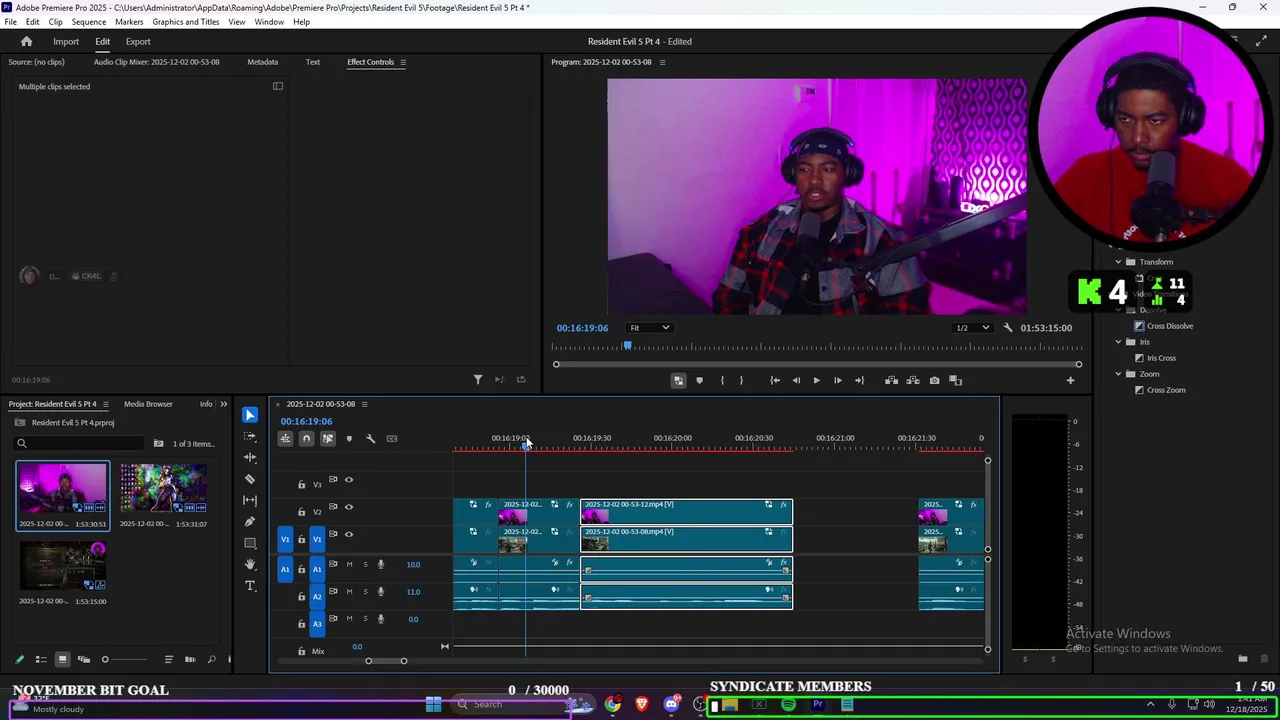Click Add Marker in timeline header
1280x720 pixels.
tap(349, 438)
